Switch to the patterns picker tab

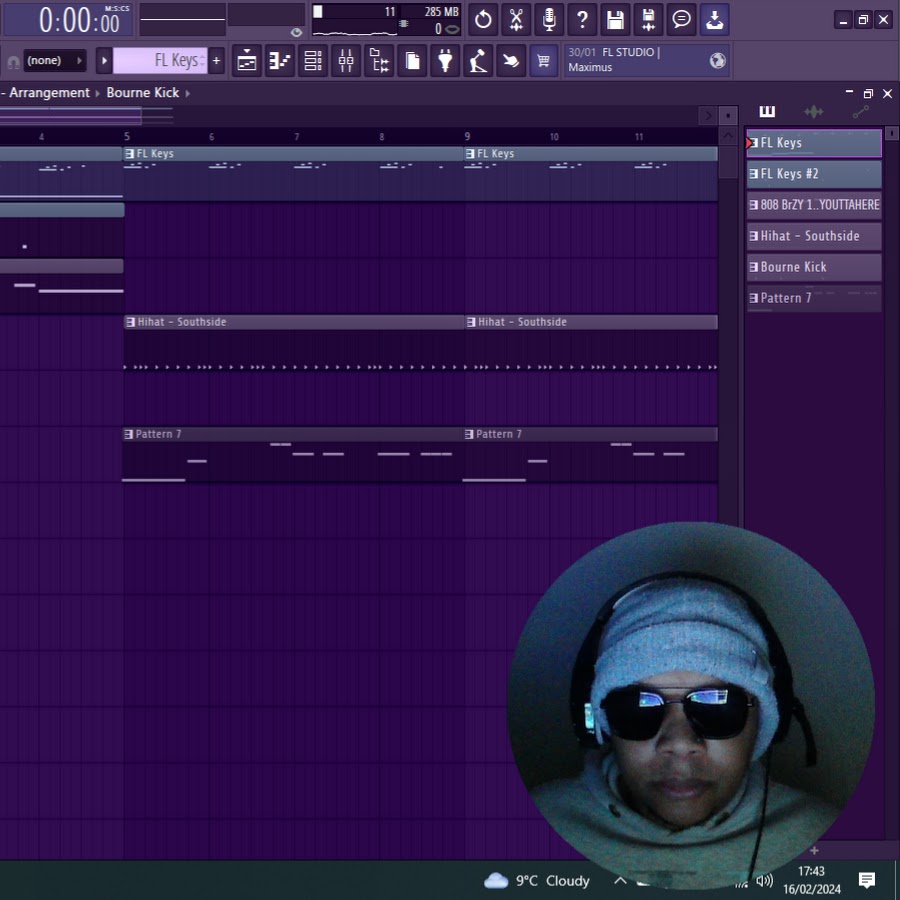pyautogui.click(x=767, y=111)
